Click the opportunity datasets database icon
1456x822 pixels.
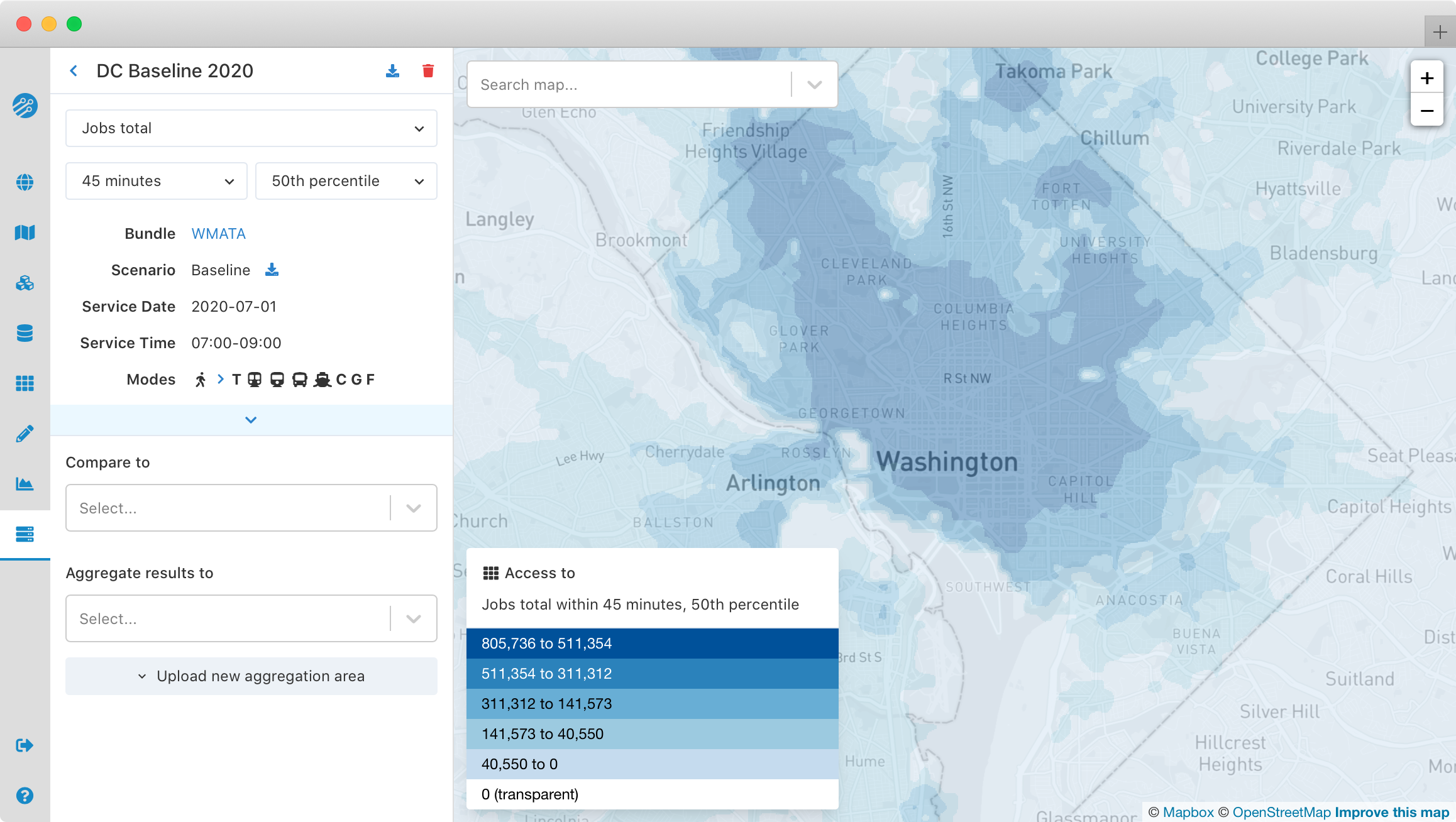pos(25,333)
